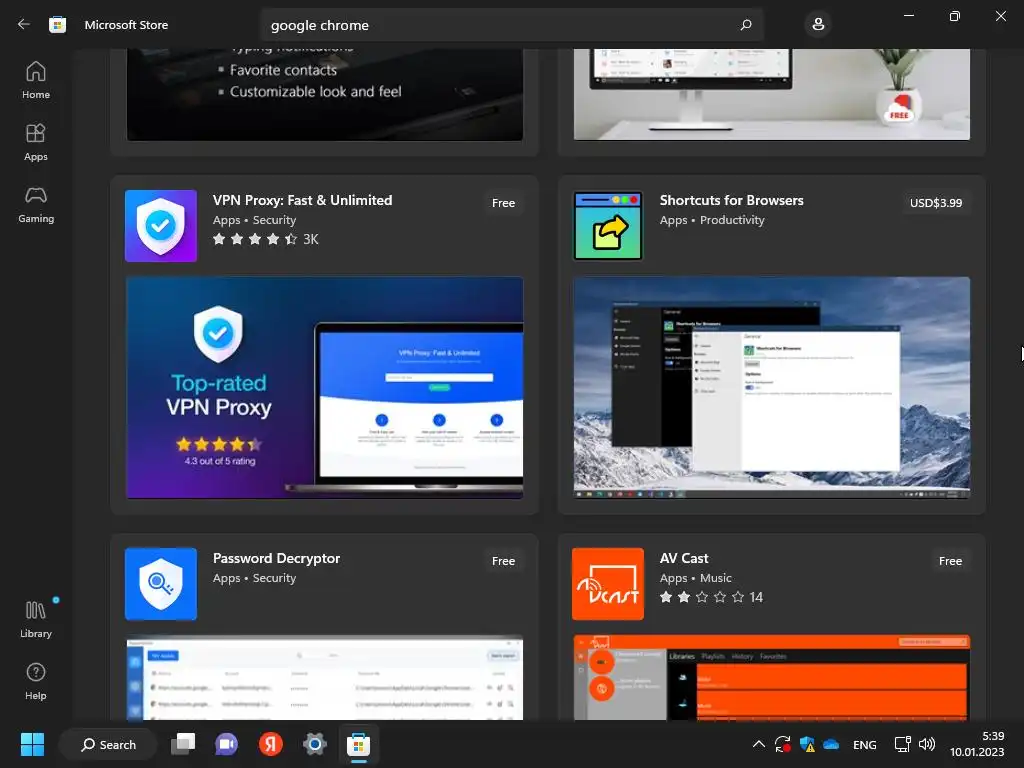Open Apps section in sidebar
This screenshot has width=1024, height=768.
[36, 142]
